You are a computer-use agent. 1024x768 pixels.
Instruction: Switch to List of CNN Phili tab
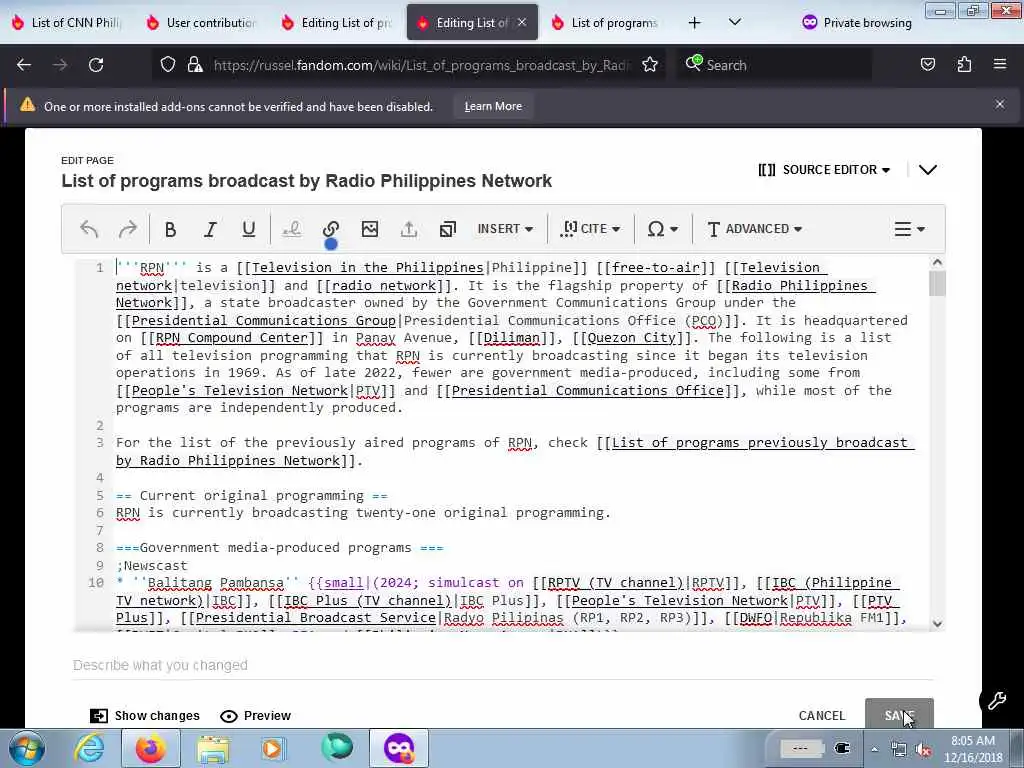tap(67, 23)
